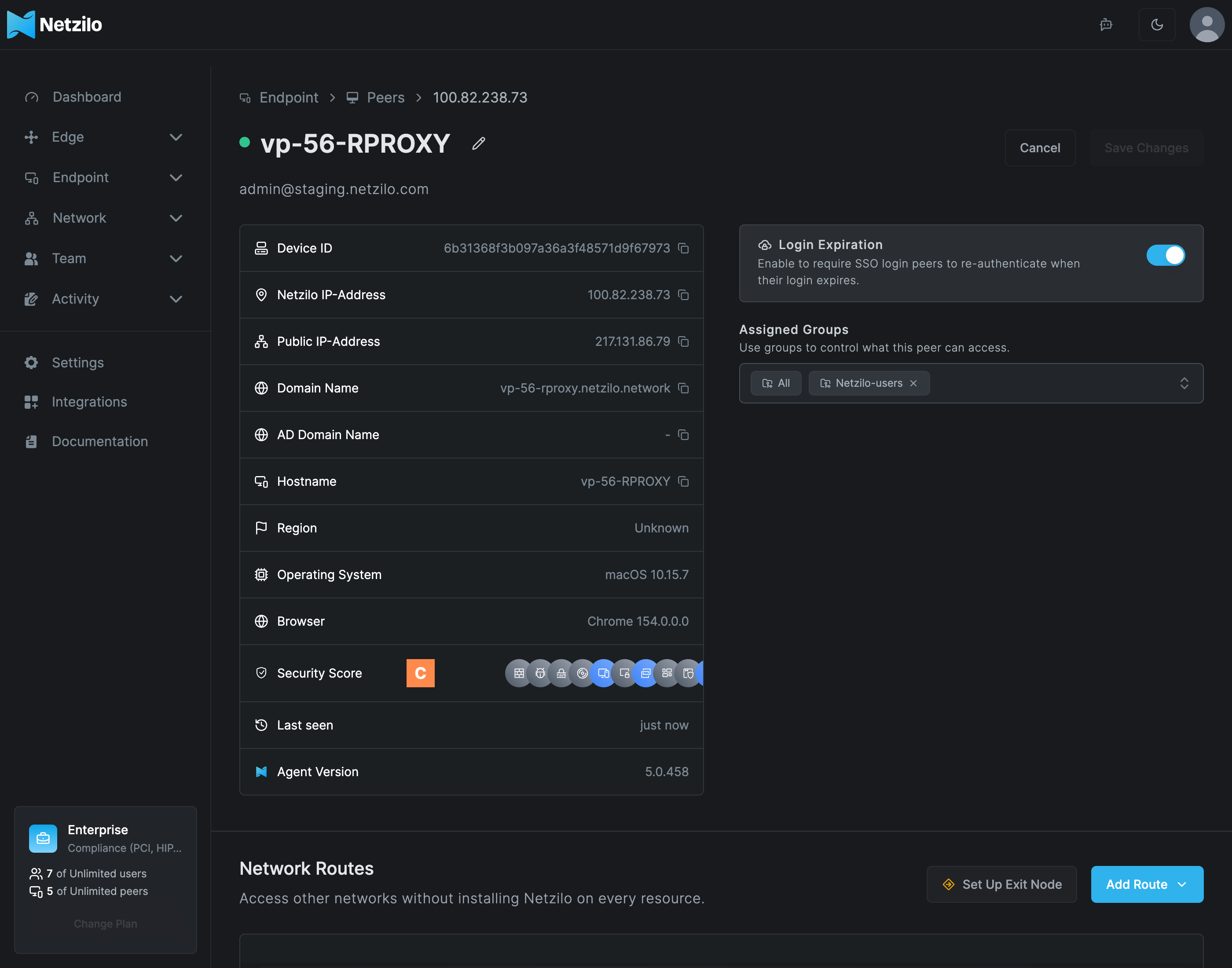Screen dimensions: 1232x968
Task: Click the overlapping windows security icon
Action: 646,673
